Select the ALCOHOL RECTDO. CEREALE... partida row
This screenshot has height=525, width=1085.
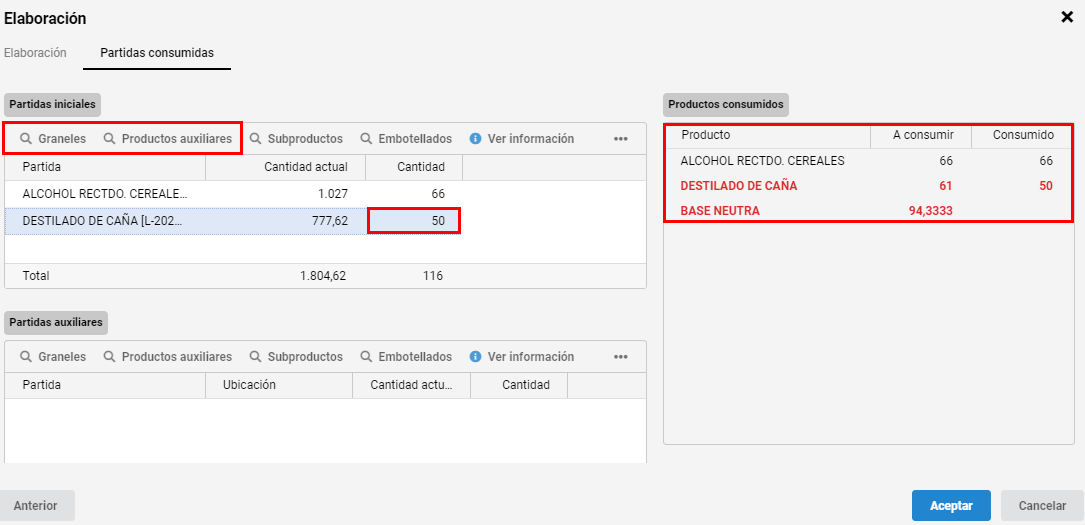325,194
